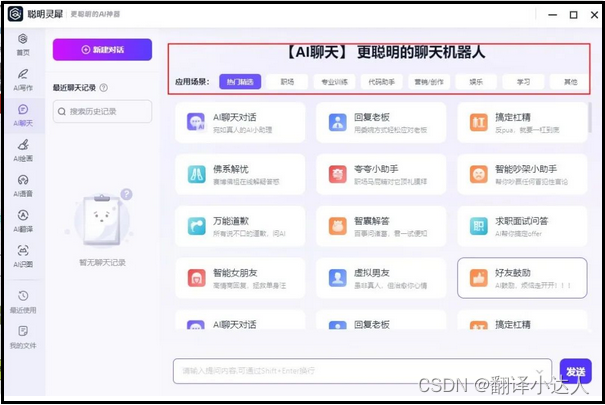This screenshot has width=605, height=405.
Task: Go to 首页 in the sidebar
Action: tap(23, 44)
